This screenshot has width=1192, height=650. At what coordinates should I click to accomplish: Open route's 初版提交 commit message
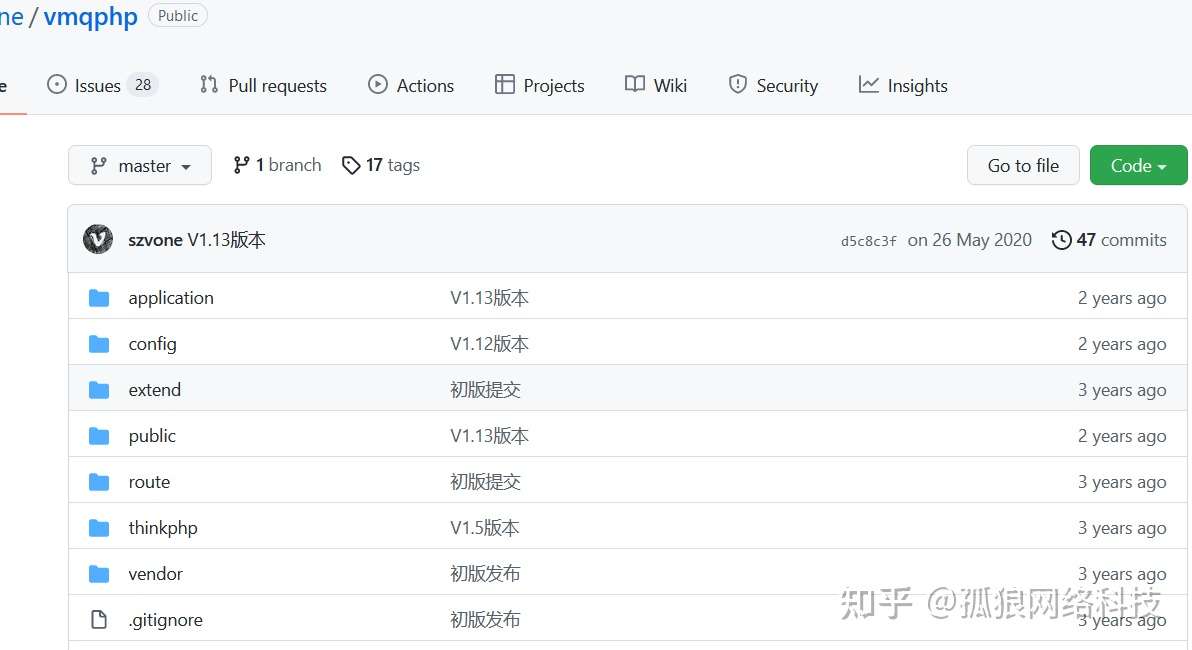point(485,482)
